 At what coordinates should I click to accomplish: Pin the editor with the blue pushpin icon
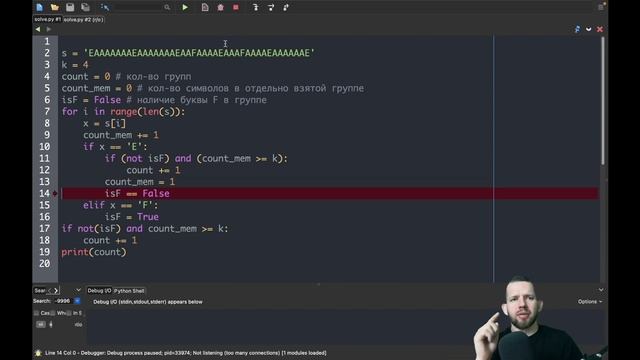click(577, 29)
